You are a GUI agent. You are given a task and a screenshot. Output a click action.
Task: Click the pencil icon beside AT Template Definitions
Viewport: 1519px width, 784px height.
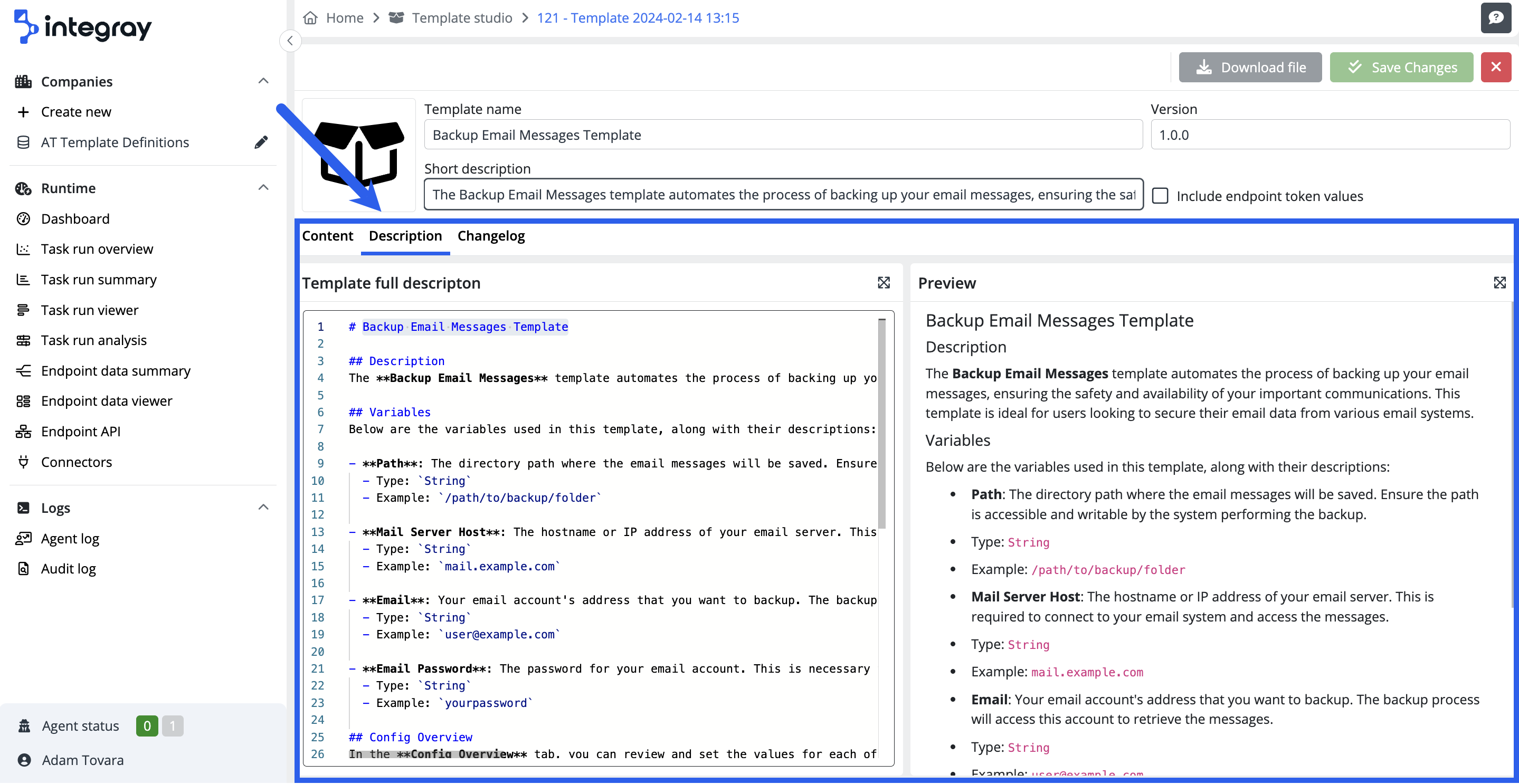(261, 142)
